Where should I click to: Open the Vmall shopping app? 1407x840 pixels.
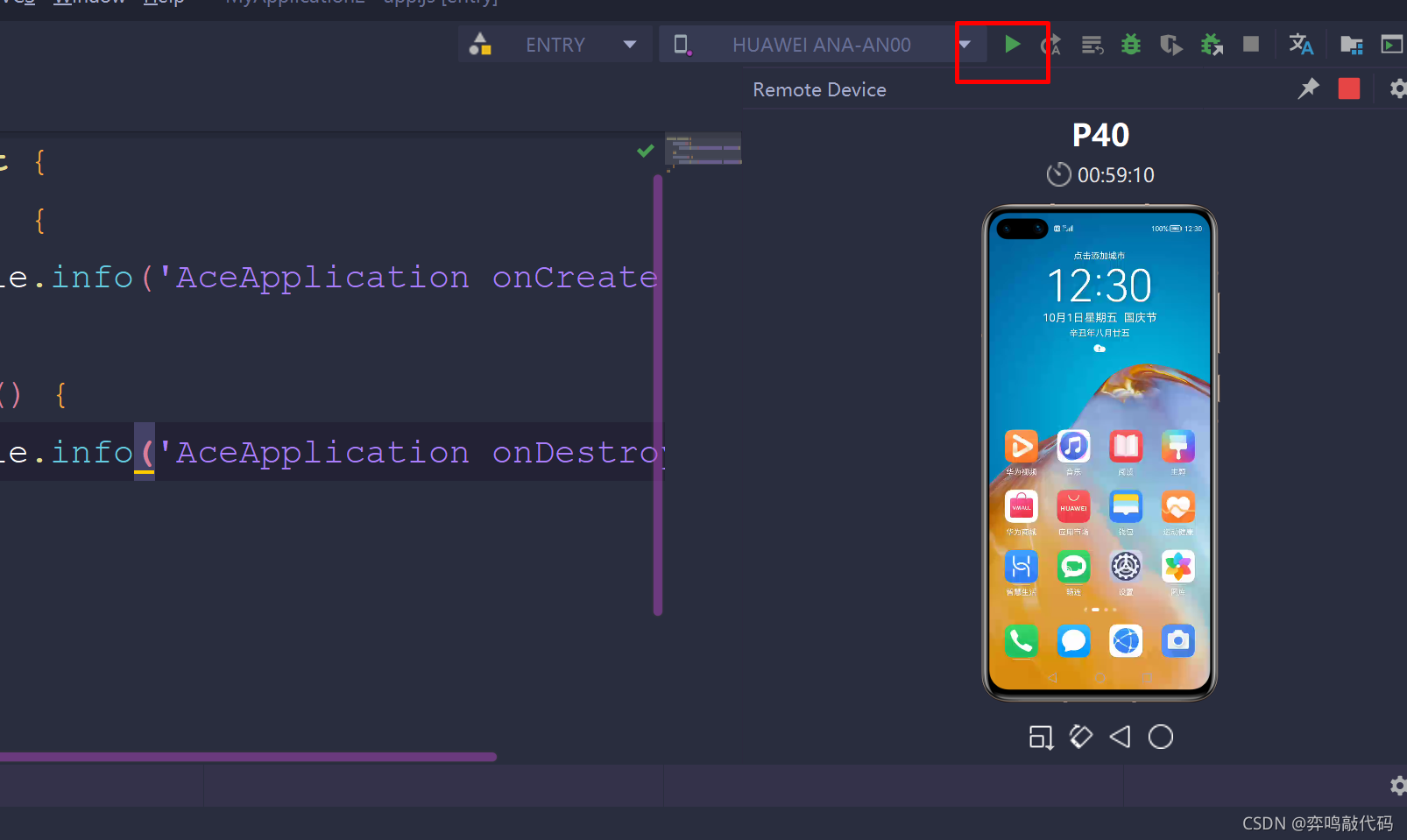pos(1022,506)
